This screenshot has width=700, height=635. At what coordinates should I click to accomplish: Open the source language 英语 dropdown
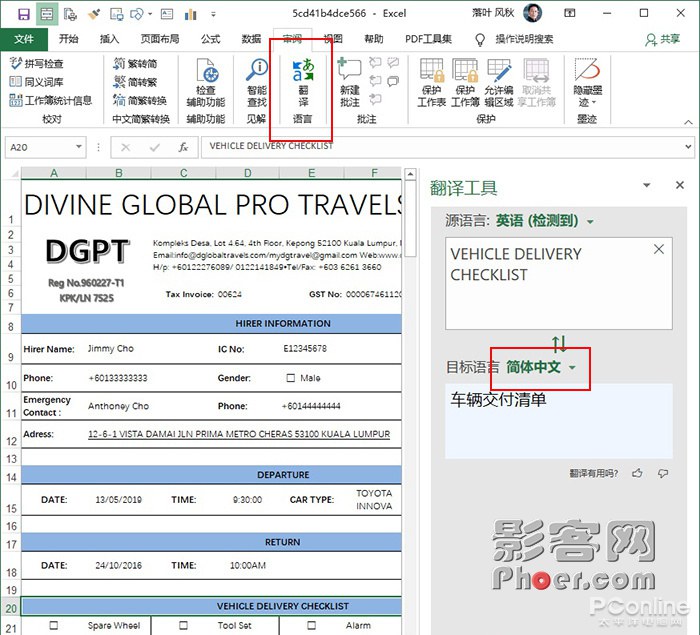(x=545, y=221)
